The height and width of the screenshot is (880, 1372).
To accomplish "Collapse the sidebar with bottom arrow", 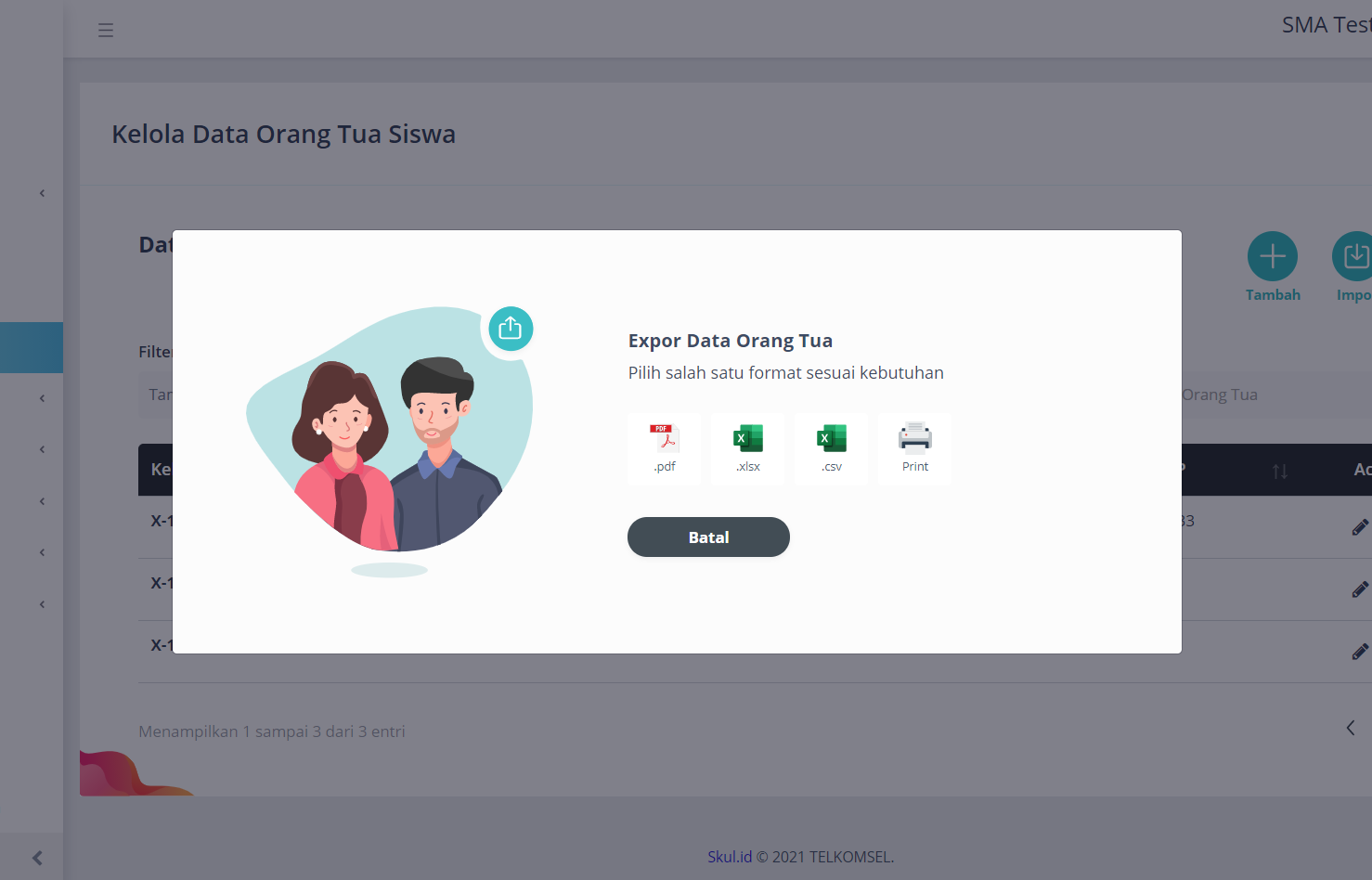I will (37, 858).
